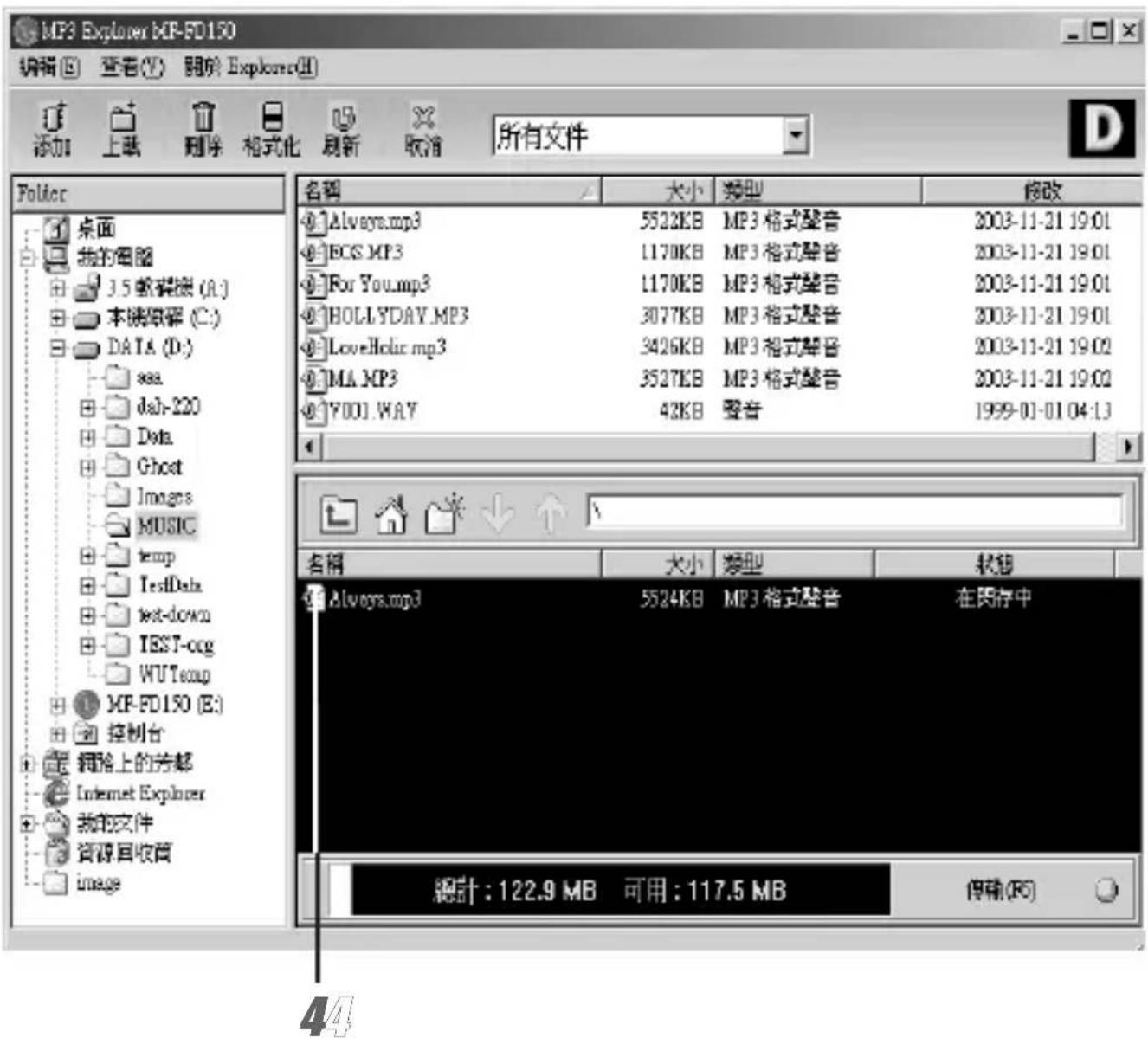Expand the Ghost folder node

(87, 467)
